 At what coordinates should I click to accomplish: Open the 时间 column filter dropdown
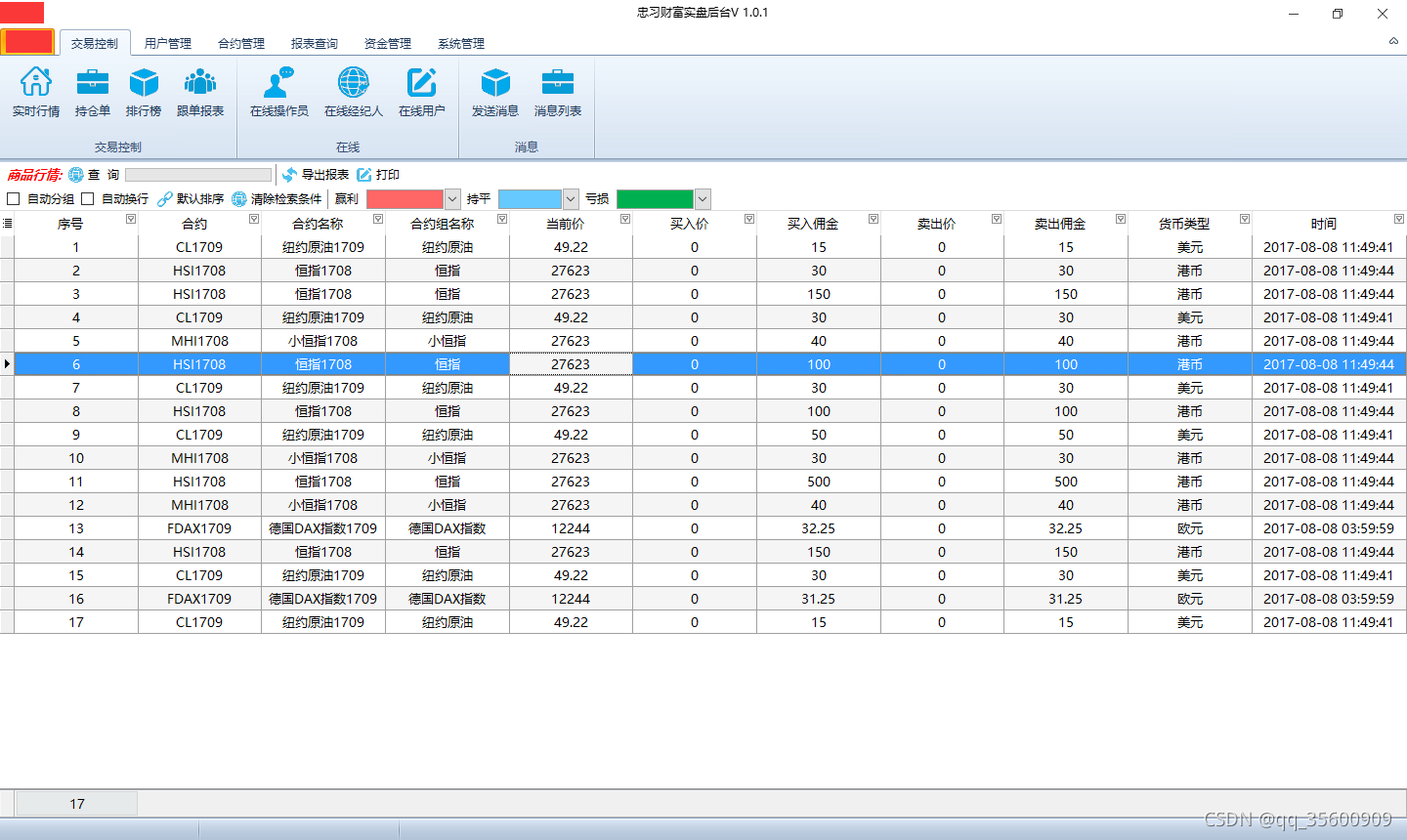[1399, 219]
